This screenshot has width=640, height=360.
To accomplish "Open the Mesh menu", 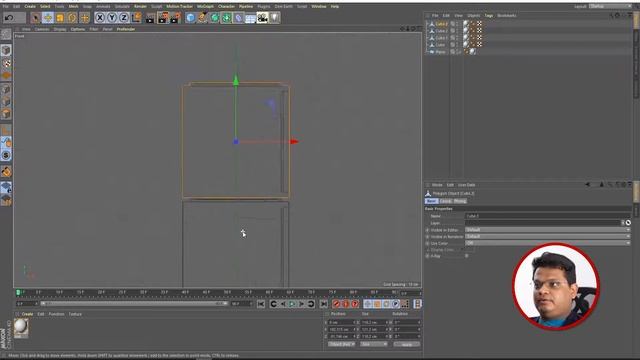I will (73, 7).
